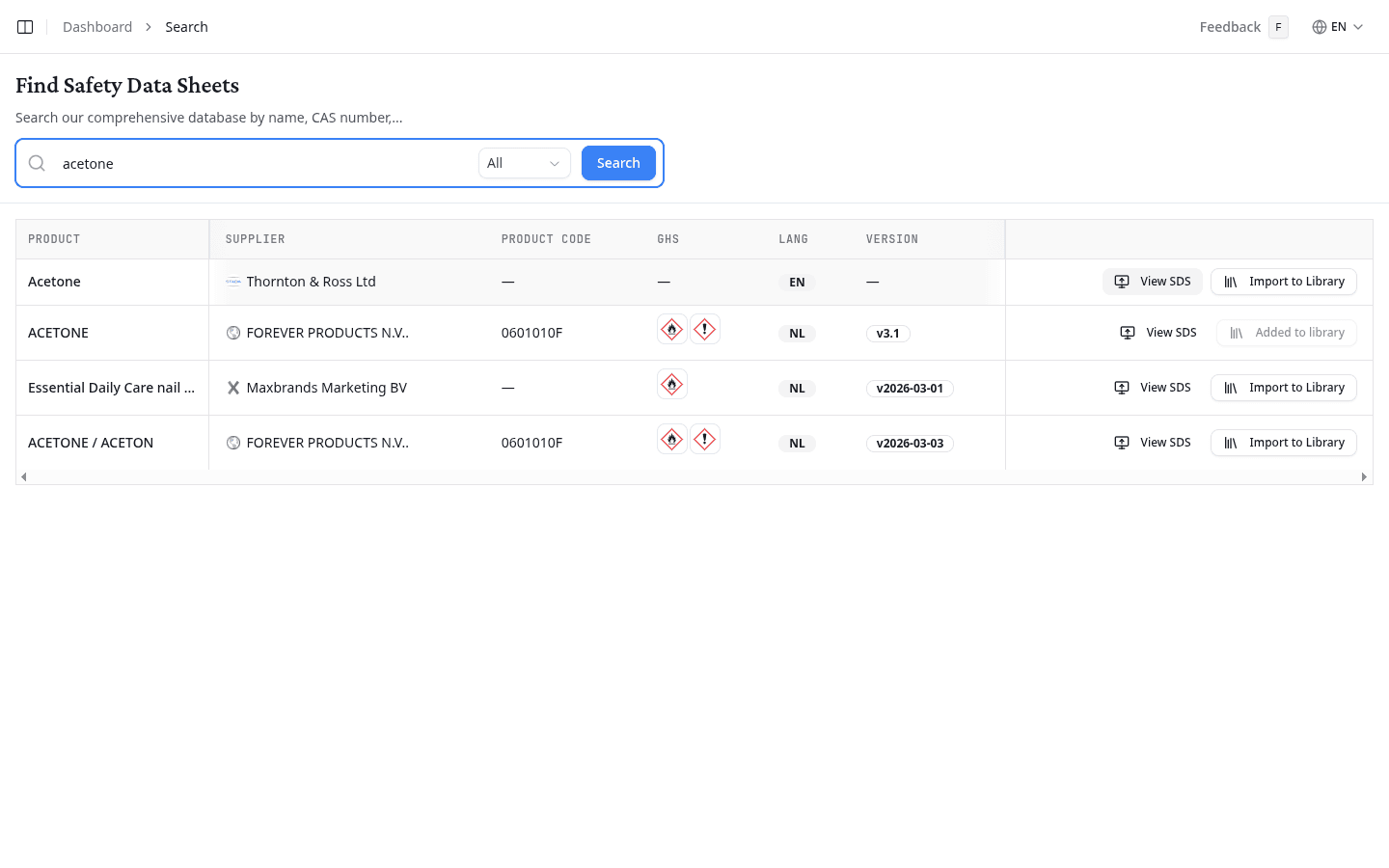Open the Feedback button

(x=1230, y=27)
